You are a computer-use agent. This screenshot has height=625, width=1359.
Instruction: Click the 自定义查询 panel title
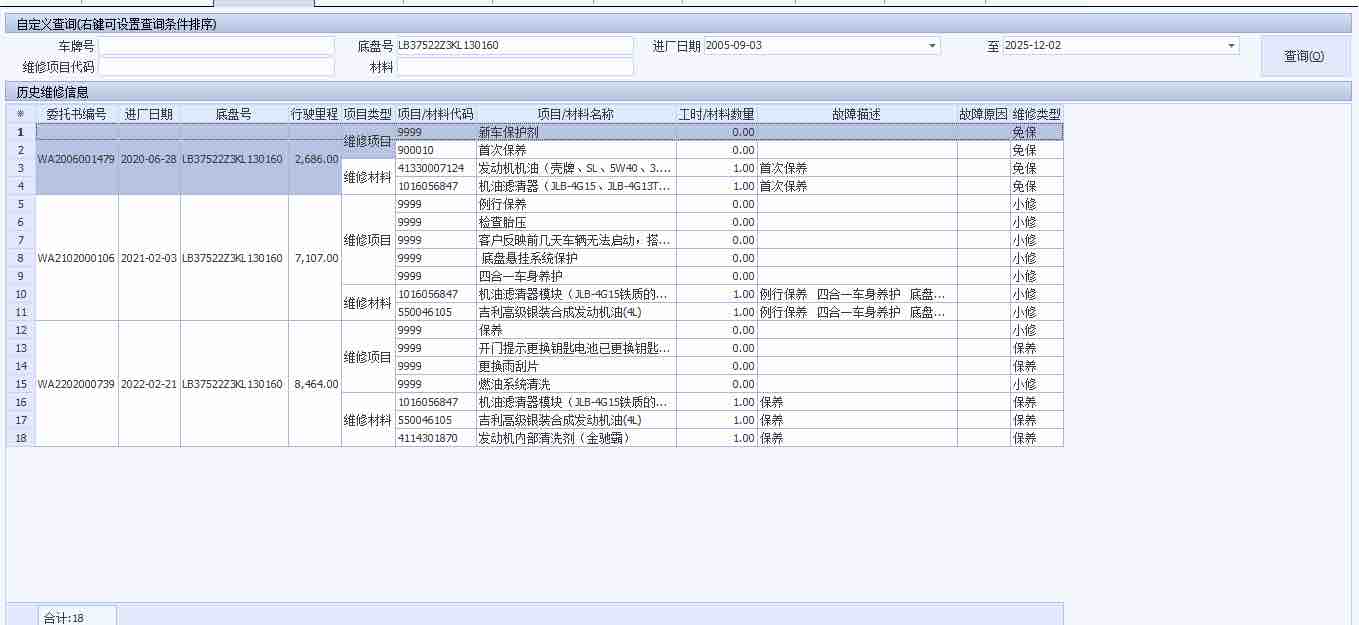[x=116, y=24]
